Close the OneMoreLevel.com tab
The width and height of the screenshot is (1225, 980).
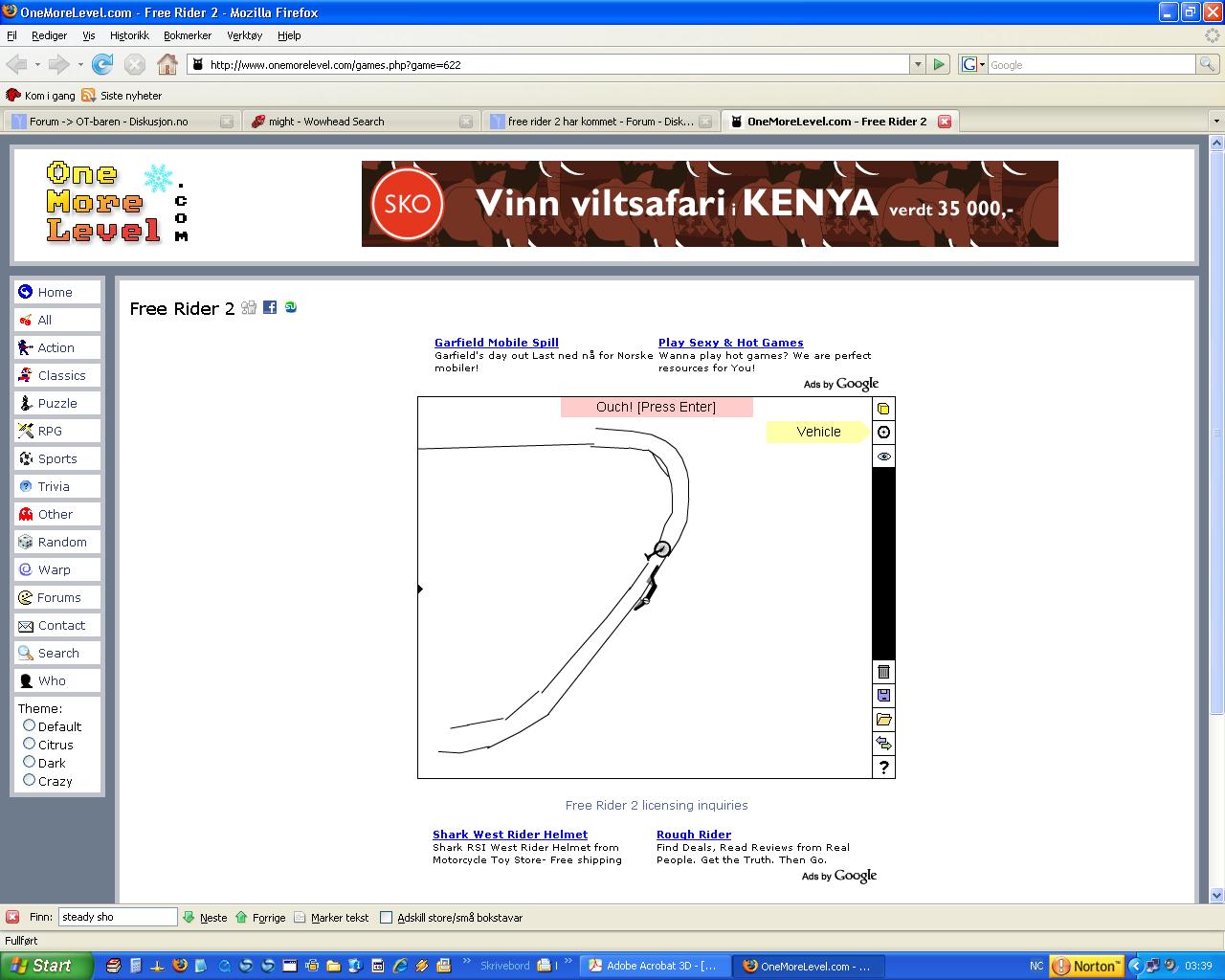click(945, 122)
